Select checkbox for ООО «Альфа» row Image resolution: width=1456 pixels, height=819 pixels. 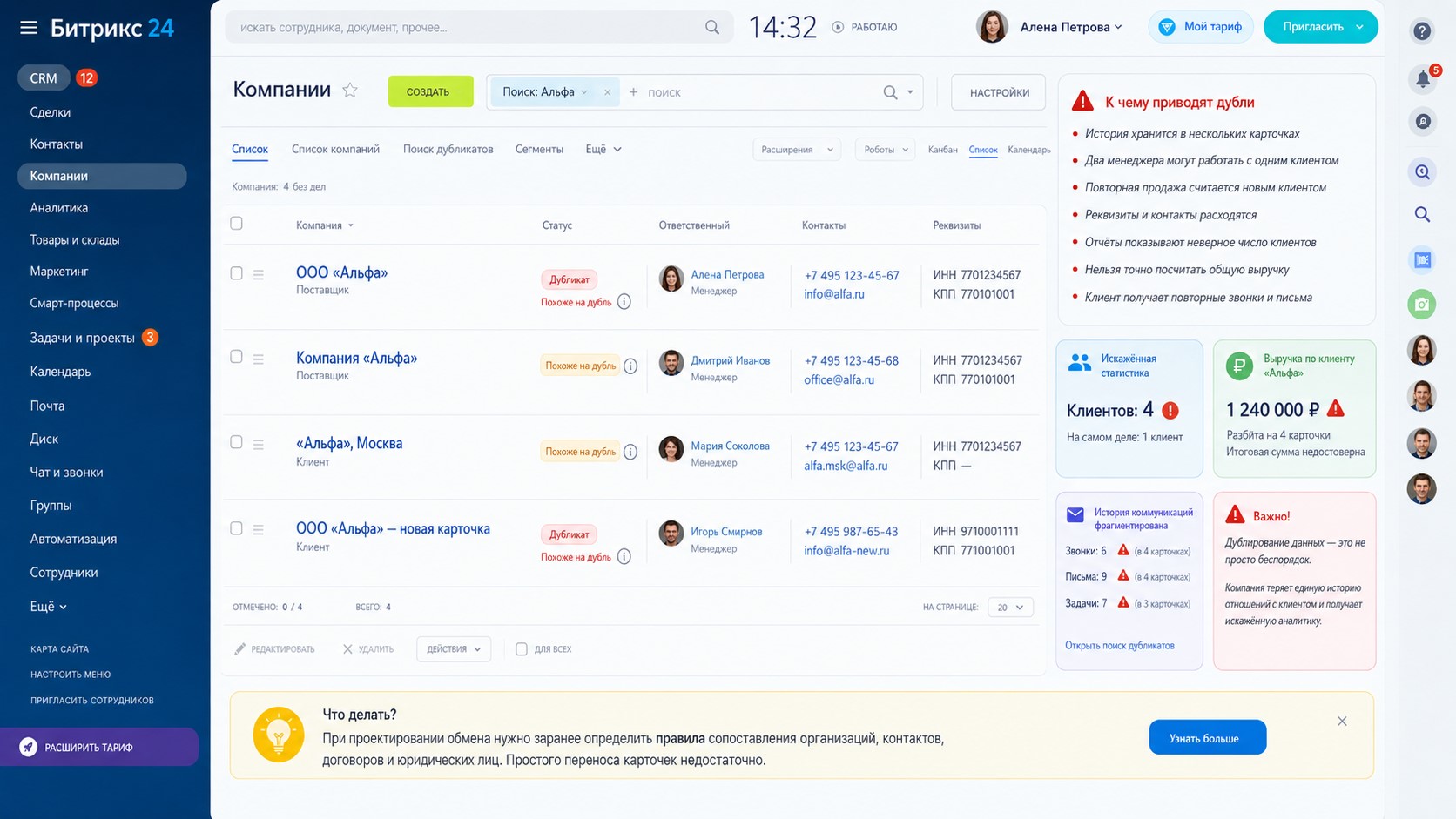236,273
